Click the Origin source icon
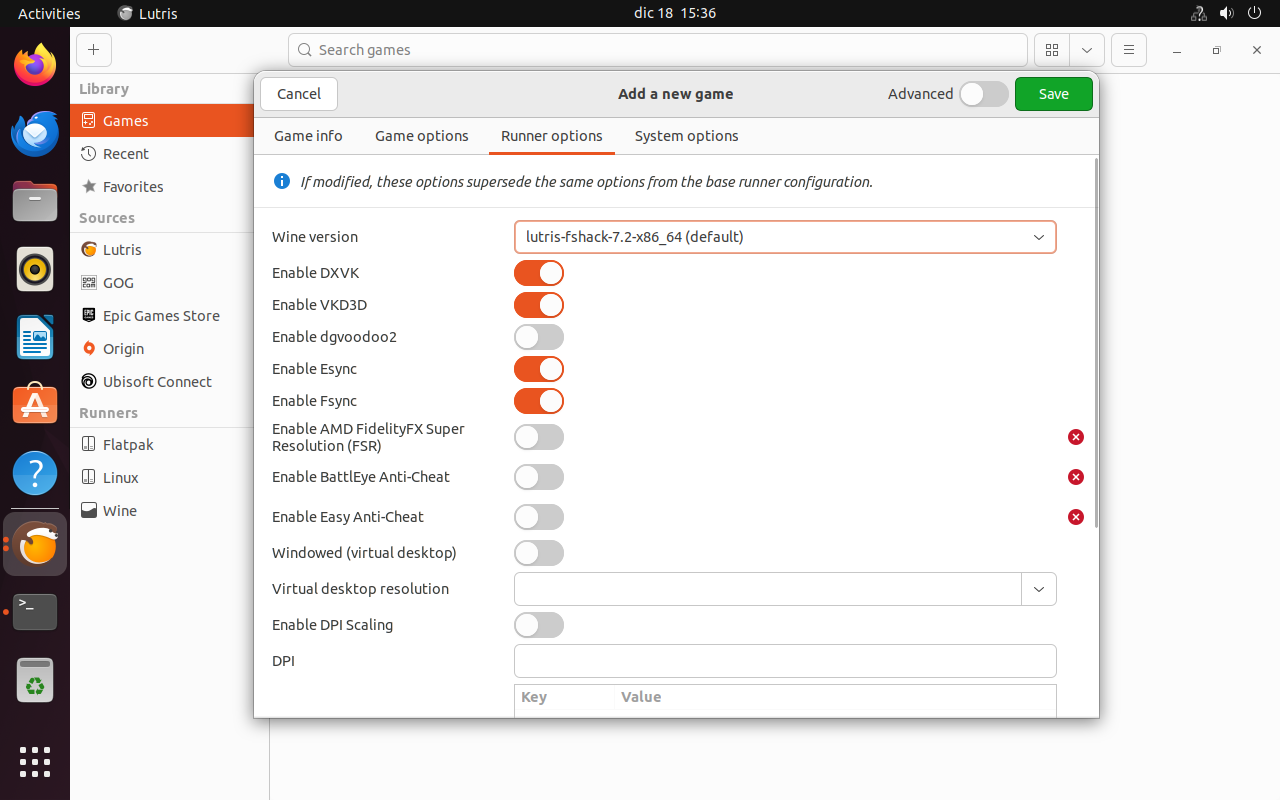 click(88, 349)
